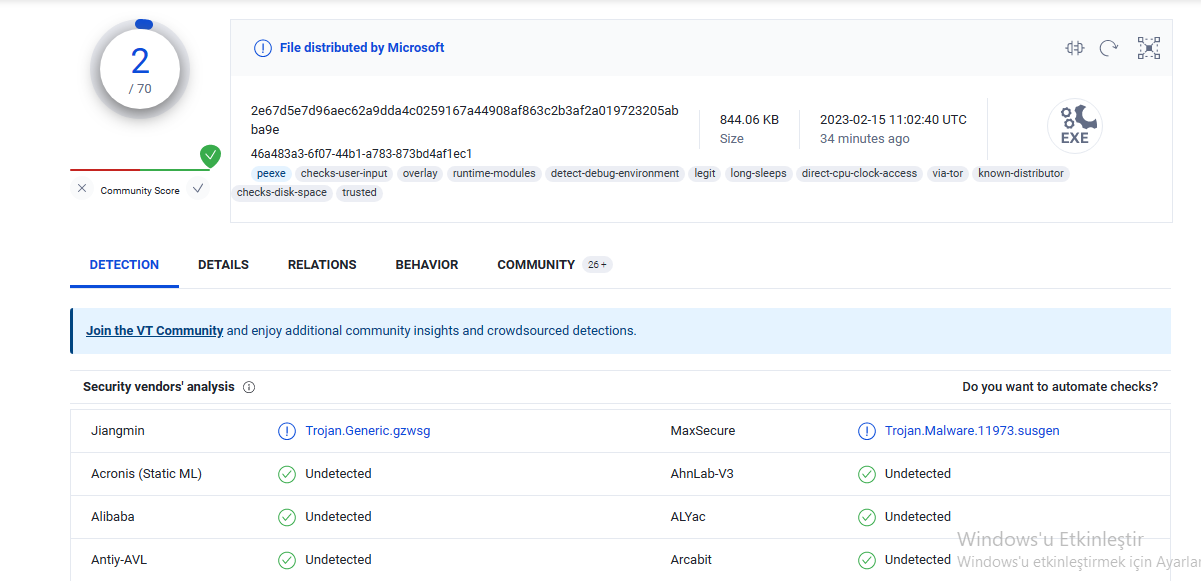Image resolution: width=1201 pixels, height=581 pixels.
Task: Click info icon next to Security vendors' analysis
Action: pos(249,387)
